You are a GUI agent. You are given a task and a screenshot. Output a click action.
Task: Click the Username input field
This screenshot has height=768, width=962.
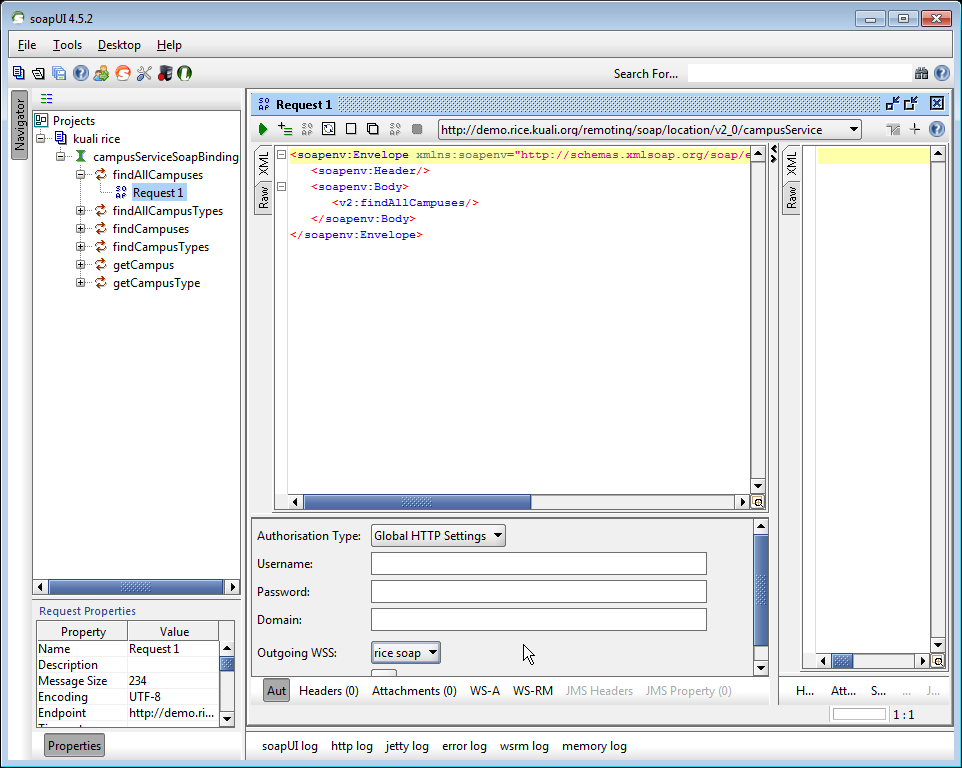coord(538,564)
